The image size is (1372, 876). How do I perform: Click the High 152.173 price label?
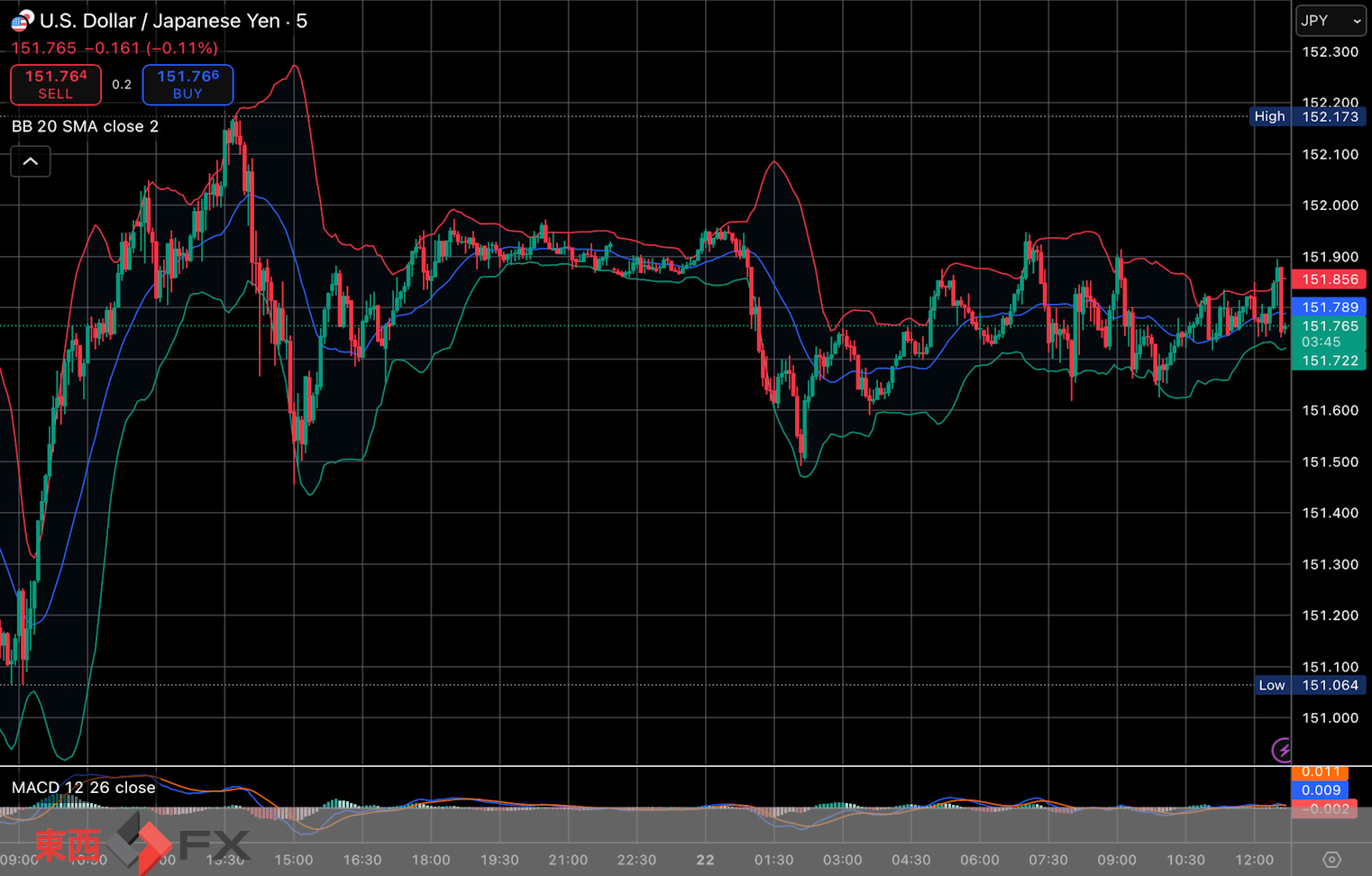1308,116
